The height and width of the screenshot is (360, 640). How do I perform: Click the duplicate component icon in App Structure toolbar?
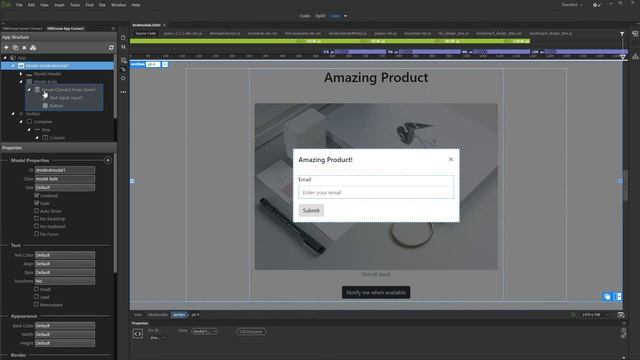(15, 48)
